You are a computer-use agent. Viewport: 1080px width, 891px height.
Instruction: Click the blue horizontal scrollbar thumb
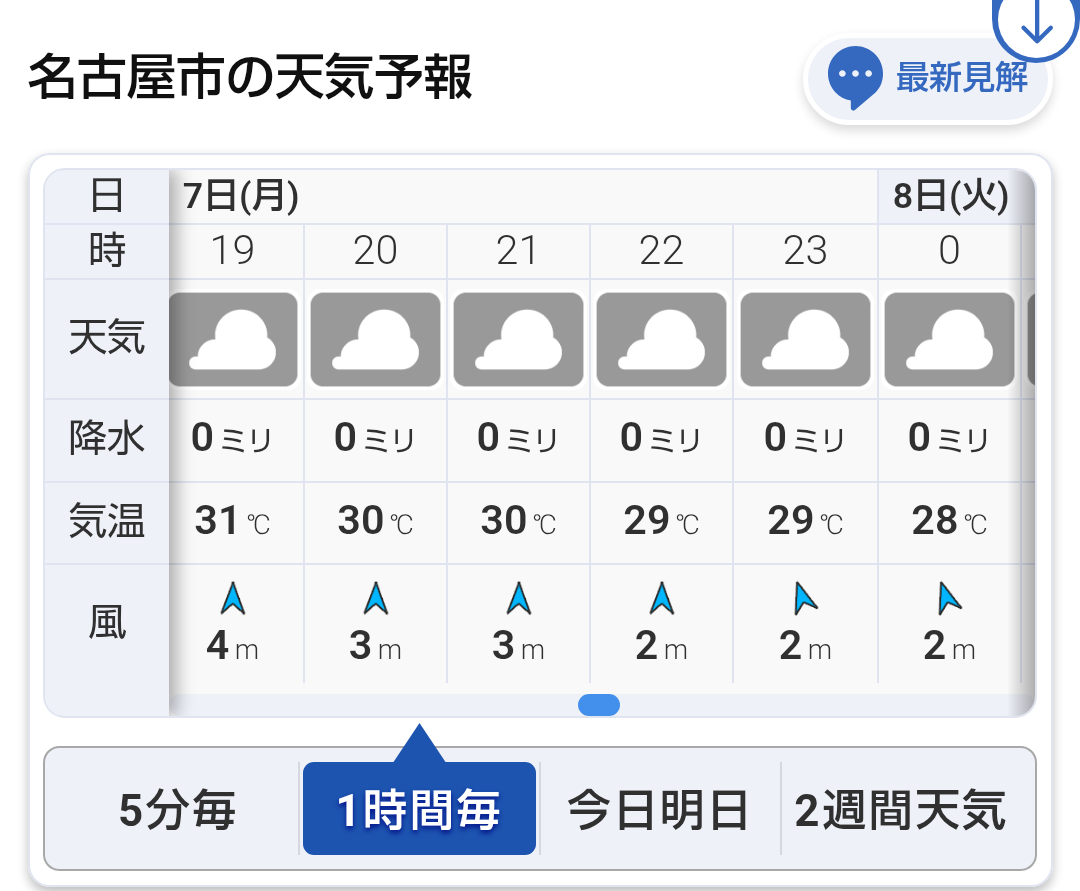[599, 705]
